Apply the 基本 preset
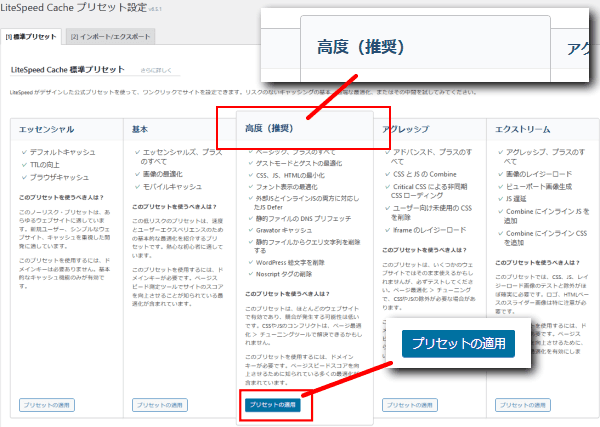 [162, 405]
